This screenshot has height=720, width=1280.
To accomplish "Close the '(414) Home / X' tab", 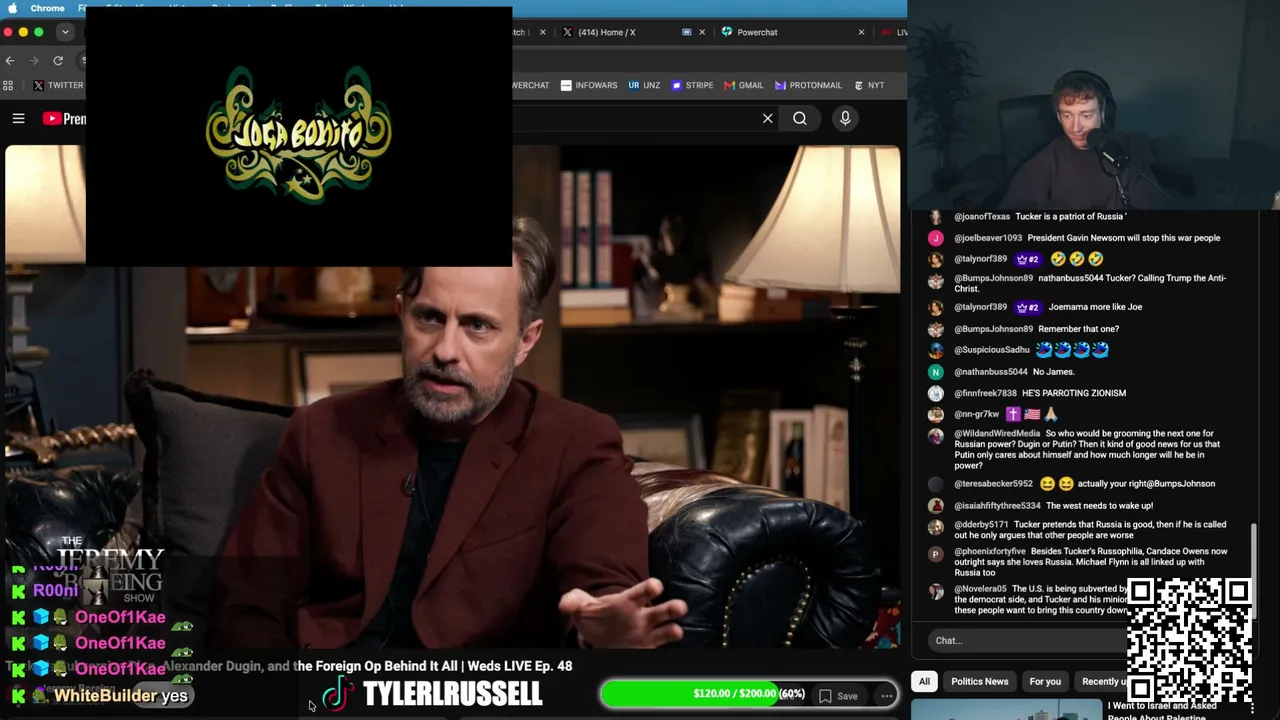I will pos(701,32).
